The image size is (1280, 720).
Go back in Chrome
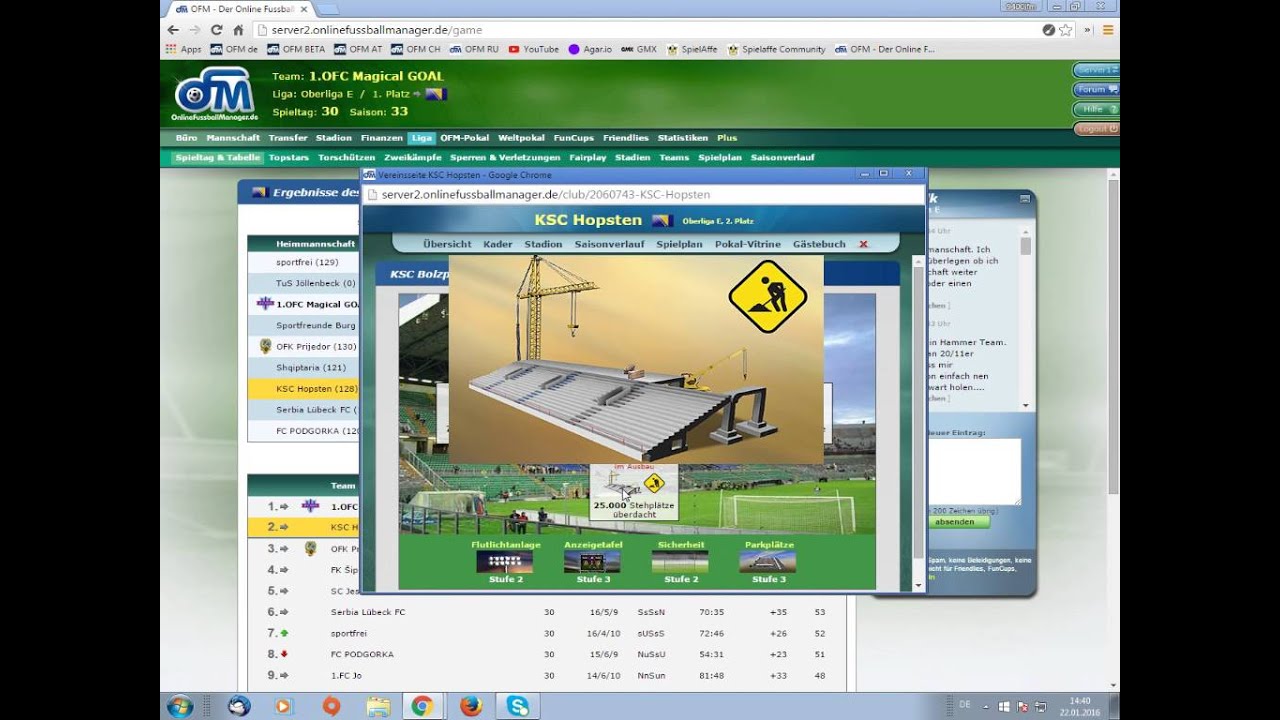pyautogui.click(x=172, y=30)
